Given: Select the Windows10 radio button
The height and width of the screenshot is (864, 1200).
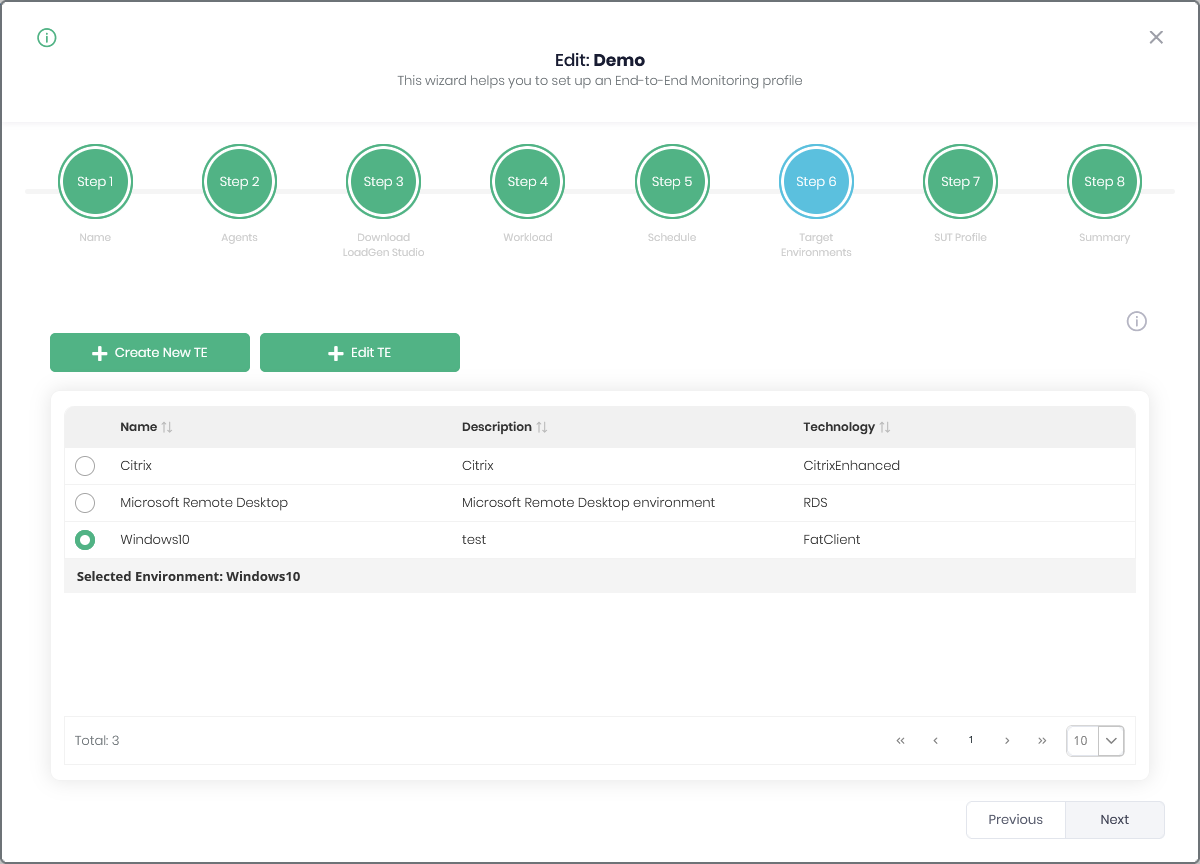Looking at the screenshot, I should click(x=85, y=540).
